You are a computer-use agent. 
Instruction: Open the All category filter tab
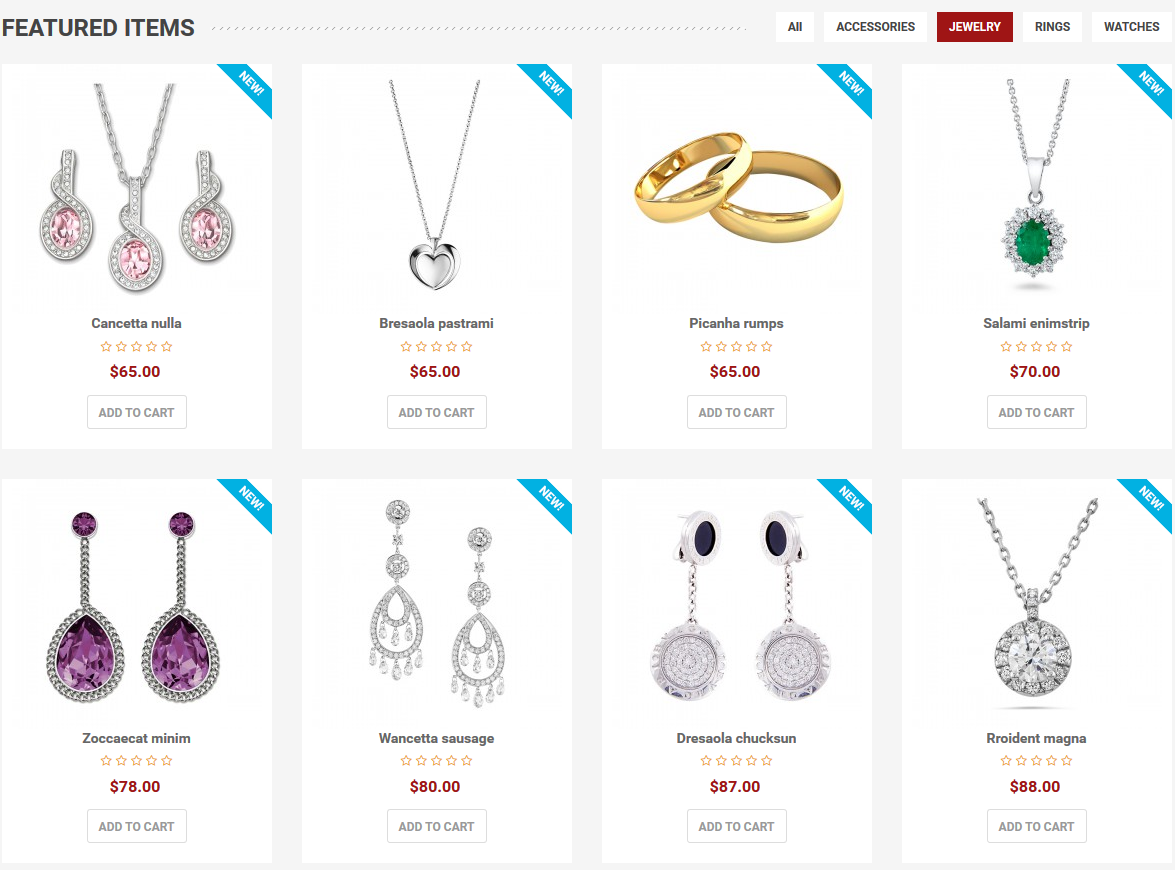tap(794, 27)
